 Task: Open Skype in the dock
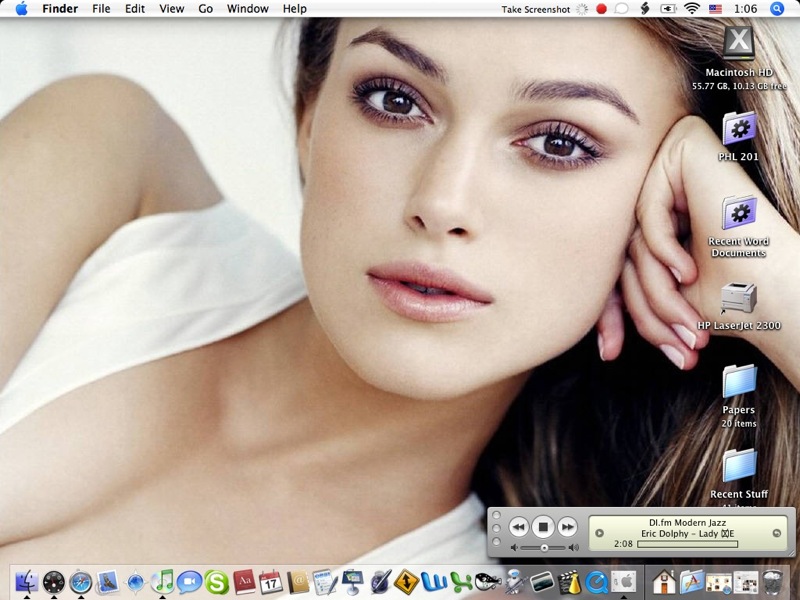point(217,581)
